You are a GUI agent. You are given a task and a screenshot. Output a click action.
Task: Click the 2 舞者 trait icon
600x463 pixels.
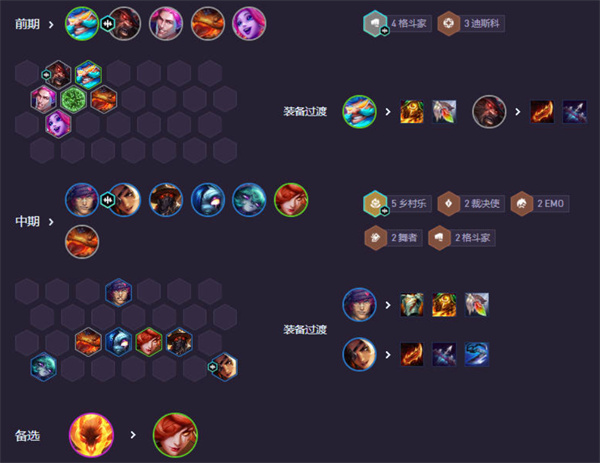pos(375,238)
